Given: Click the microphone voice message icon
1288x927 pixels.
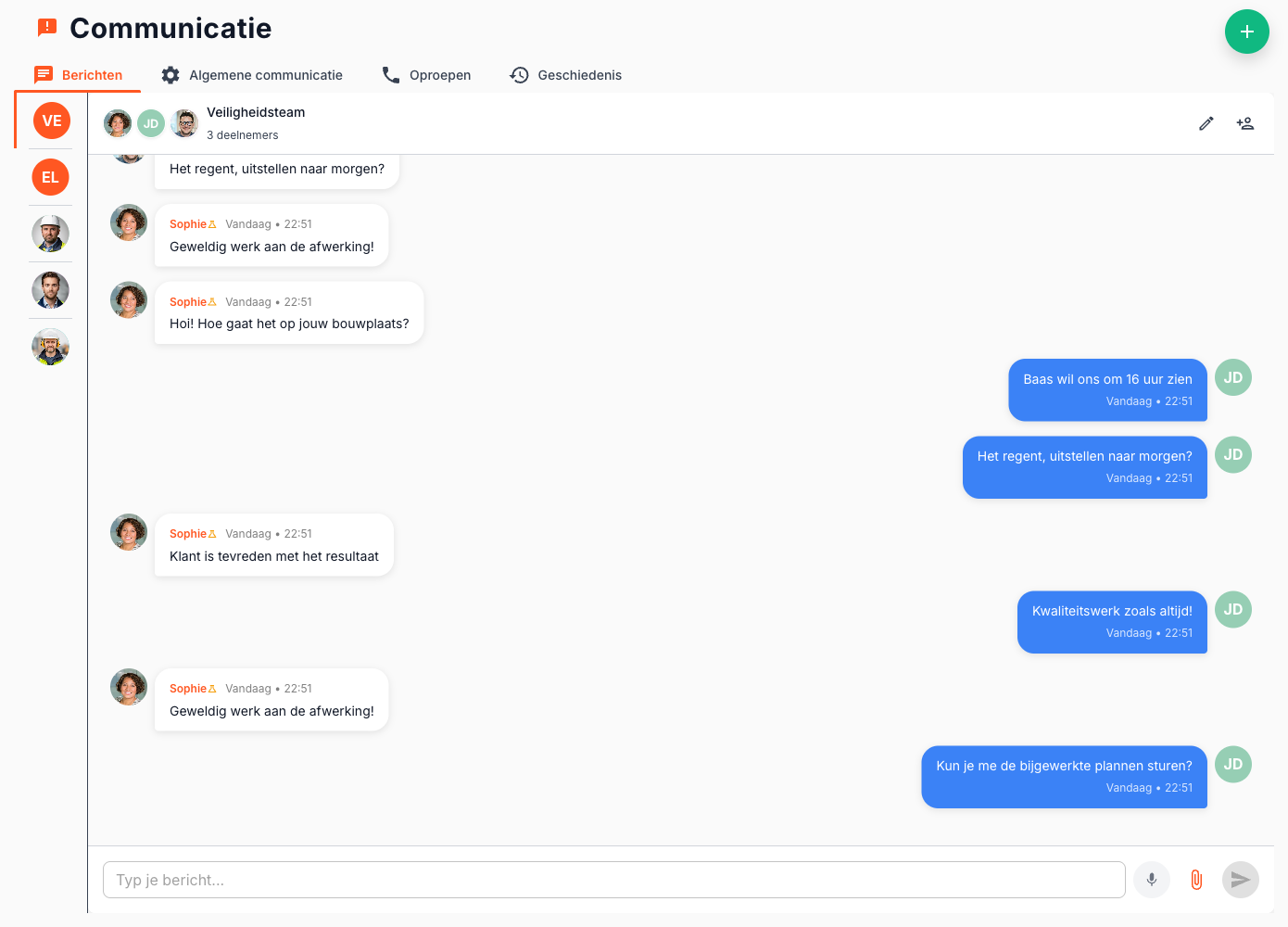Looking at the screenshot, I should point(1151,880).
